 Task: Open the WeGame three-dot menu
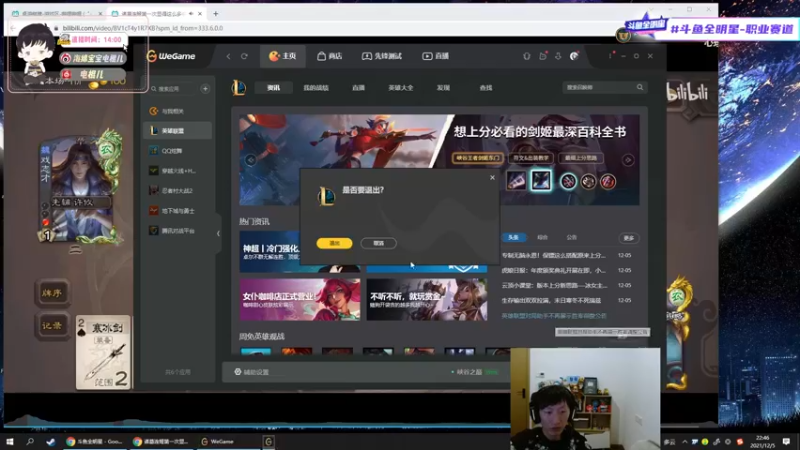[x=610, y=56]
